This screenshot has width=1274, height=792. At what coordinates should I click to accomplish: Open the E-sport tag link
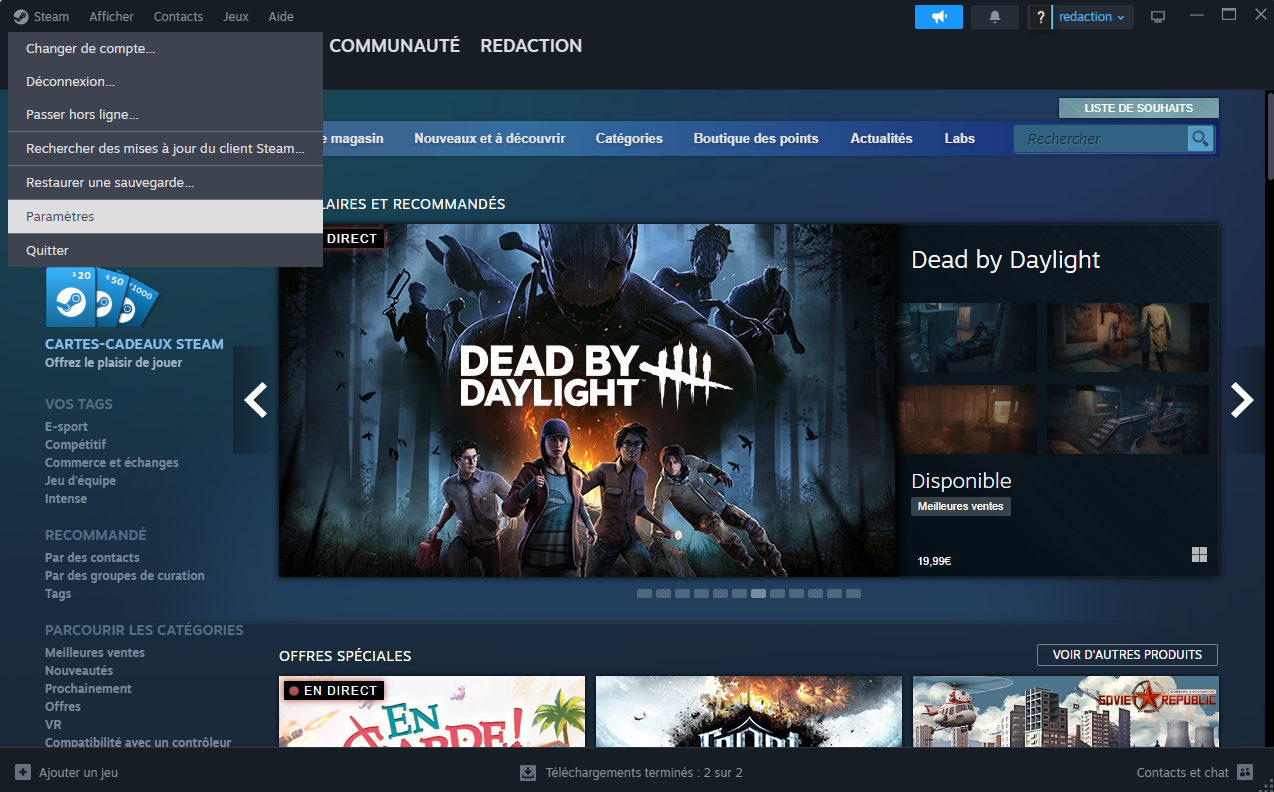[66, 427]
